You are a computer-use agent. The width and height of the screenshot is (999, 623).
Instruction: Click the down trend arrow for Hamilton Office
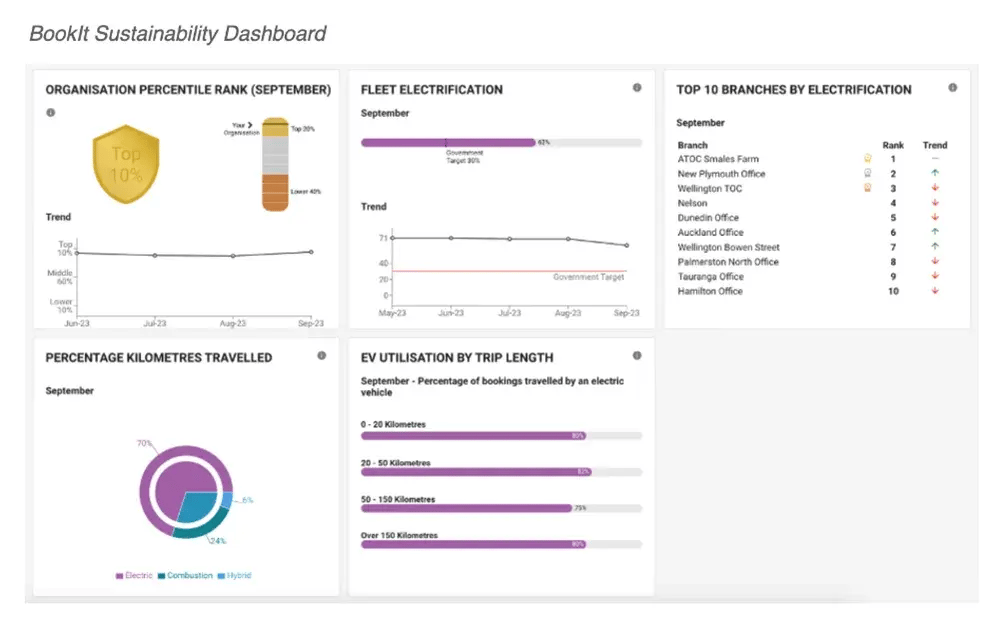coord(935,290)
